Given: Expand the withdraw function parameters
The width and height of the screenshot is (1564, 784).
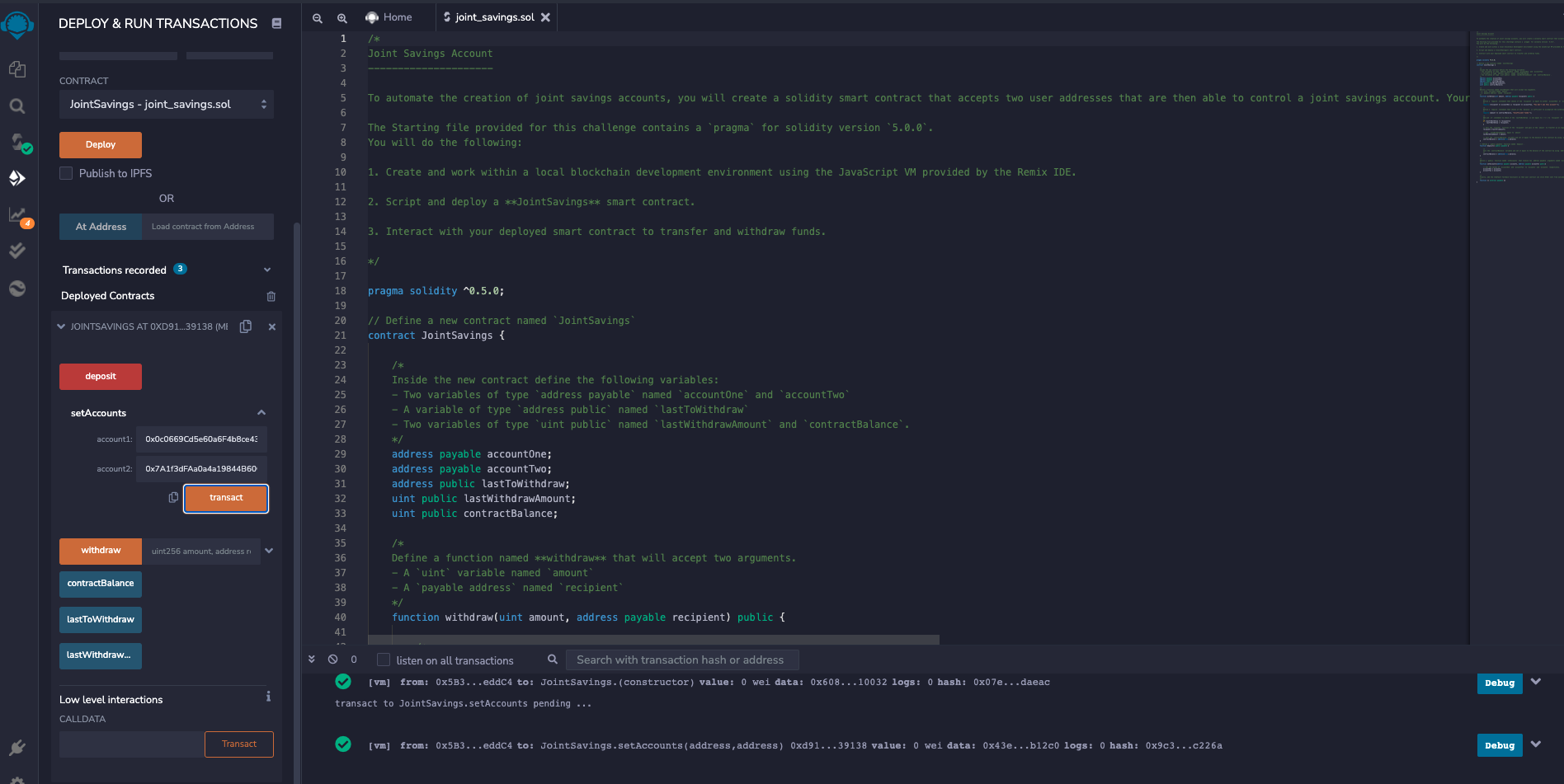Looking at the screenshot, I should (x=268, y=551).
